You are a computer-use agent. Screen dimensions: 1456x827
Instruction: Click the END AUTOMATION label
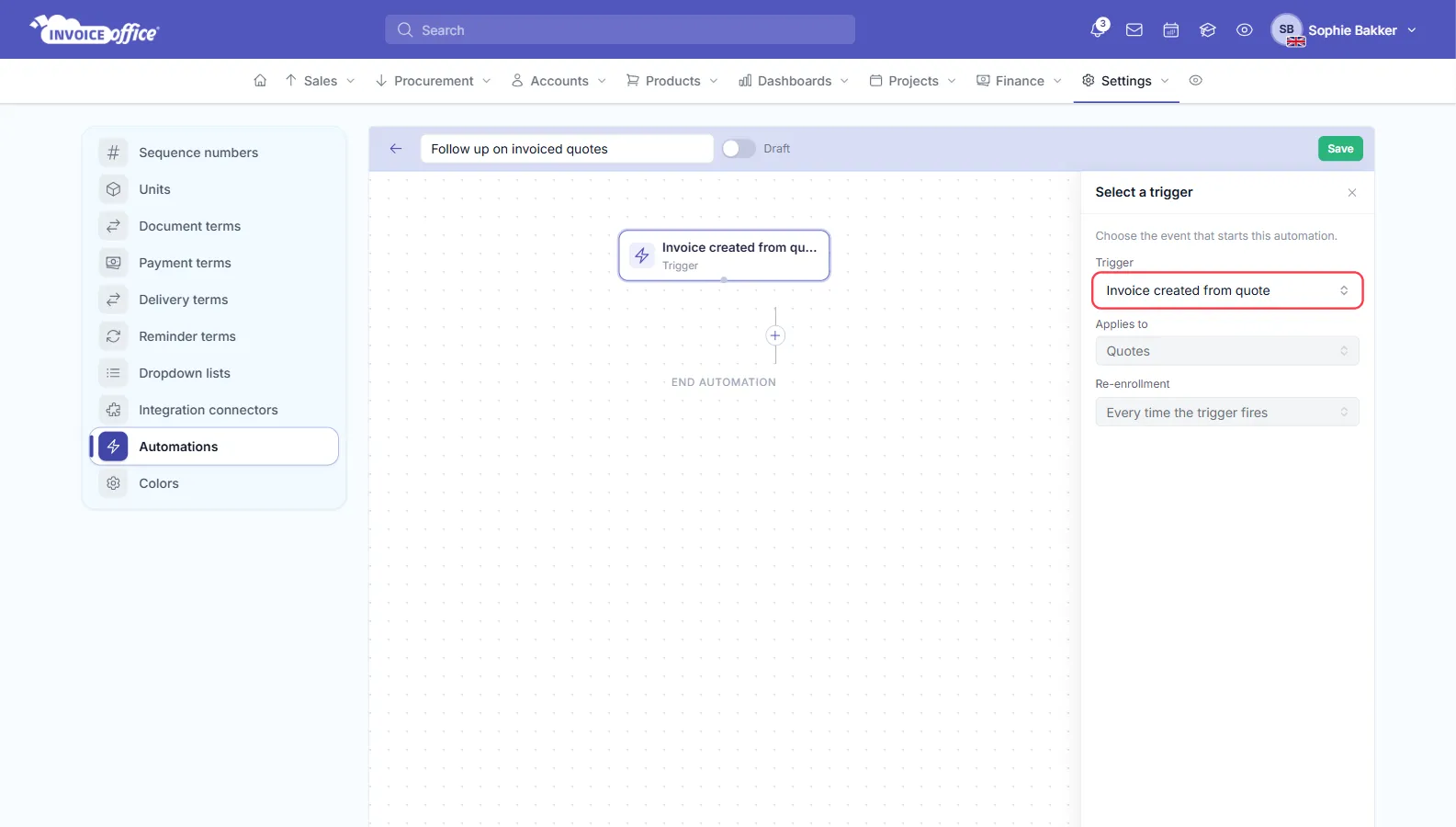click(724, 382)
